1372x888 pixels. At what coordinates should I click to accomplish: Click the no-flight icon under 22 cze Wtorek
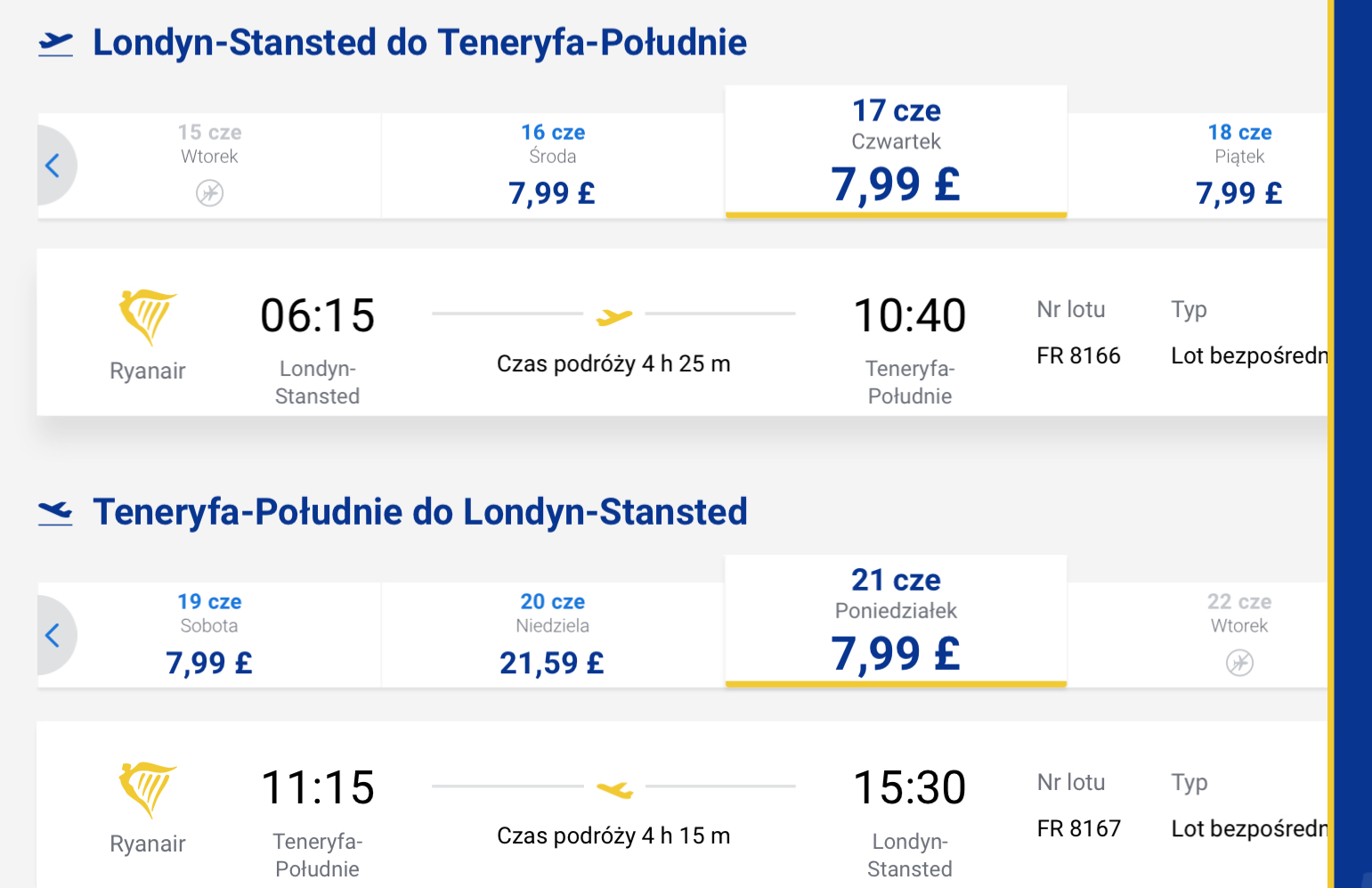(x=1239, y=663)
